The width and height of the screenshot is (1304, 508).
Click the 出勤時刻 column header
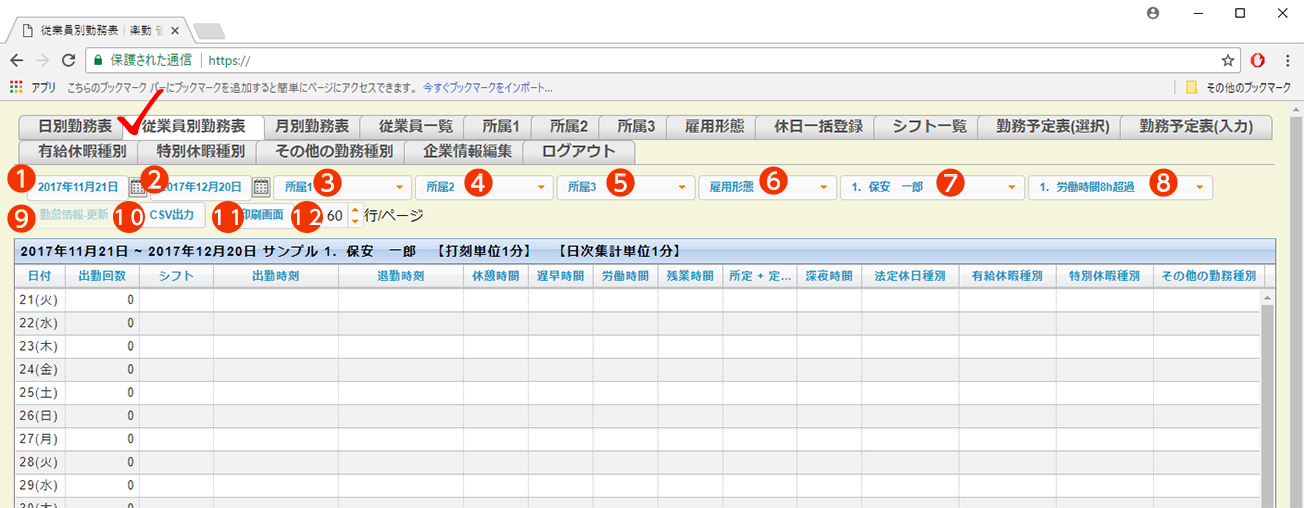point(275,275)
